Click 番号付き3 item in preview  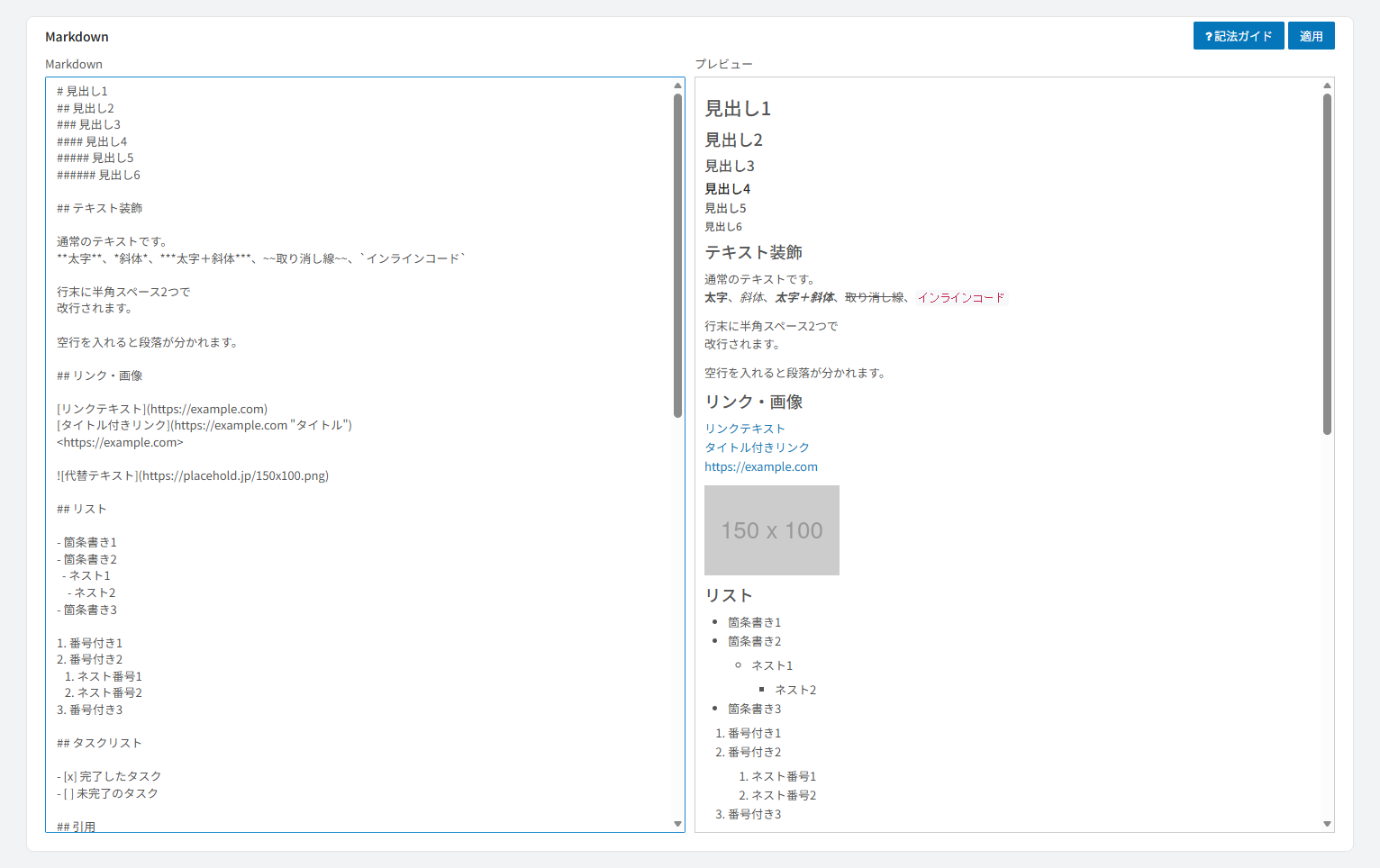click(x=754, y=814)
